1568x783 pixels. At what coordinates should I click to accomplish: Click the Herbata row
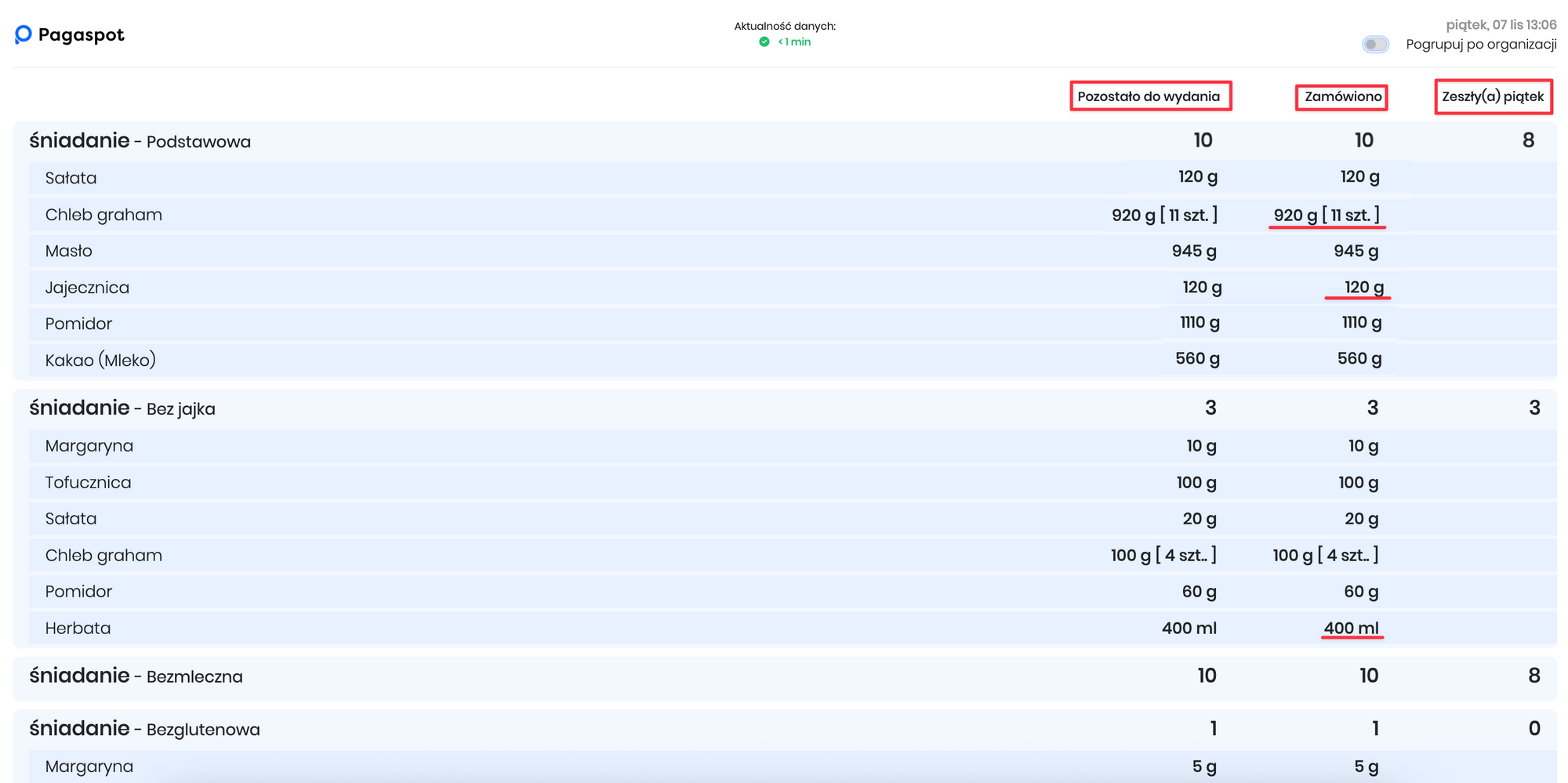(x=78, y=629)
